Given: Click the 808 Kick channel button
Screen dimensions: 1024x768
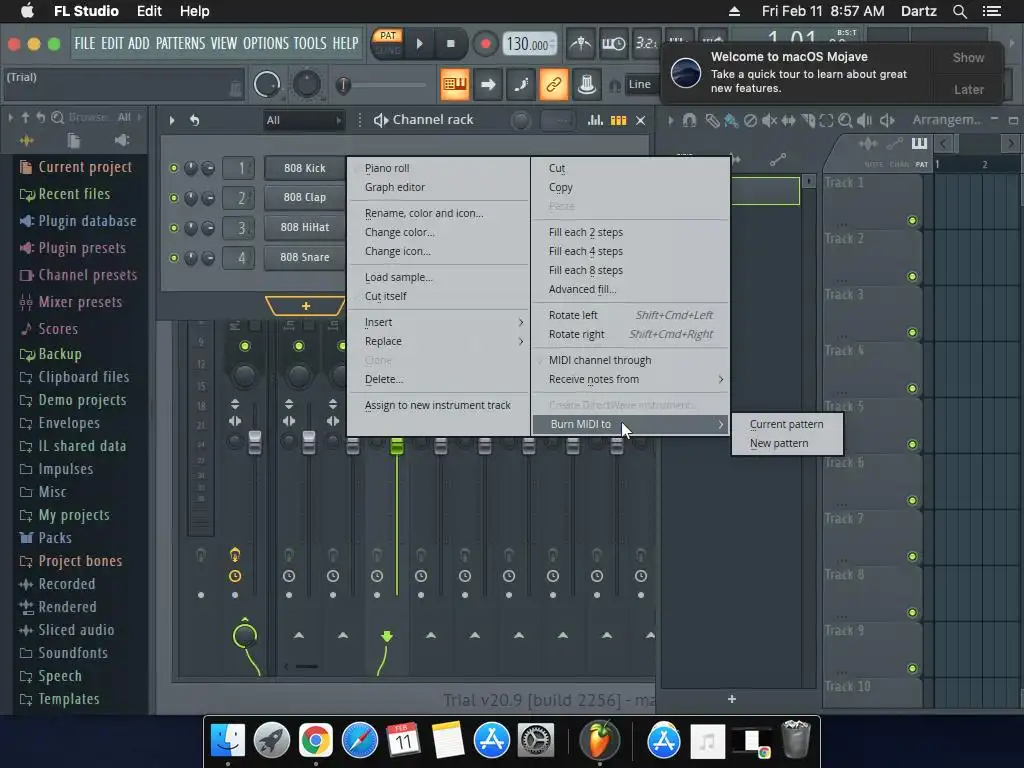Looking at the screenshot, I should point(304,168).
